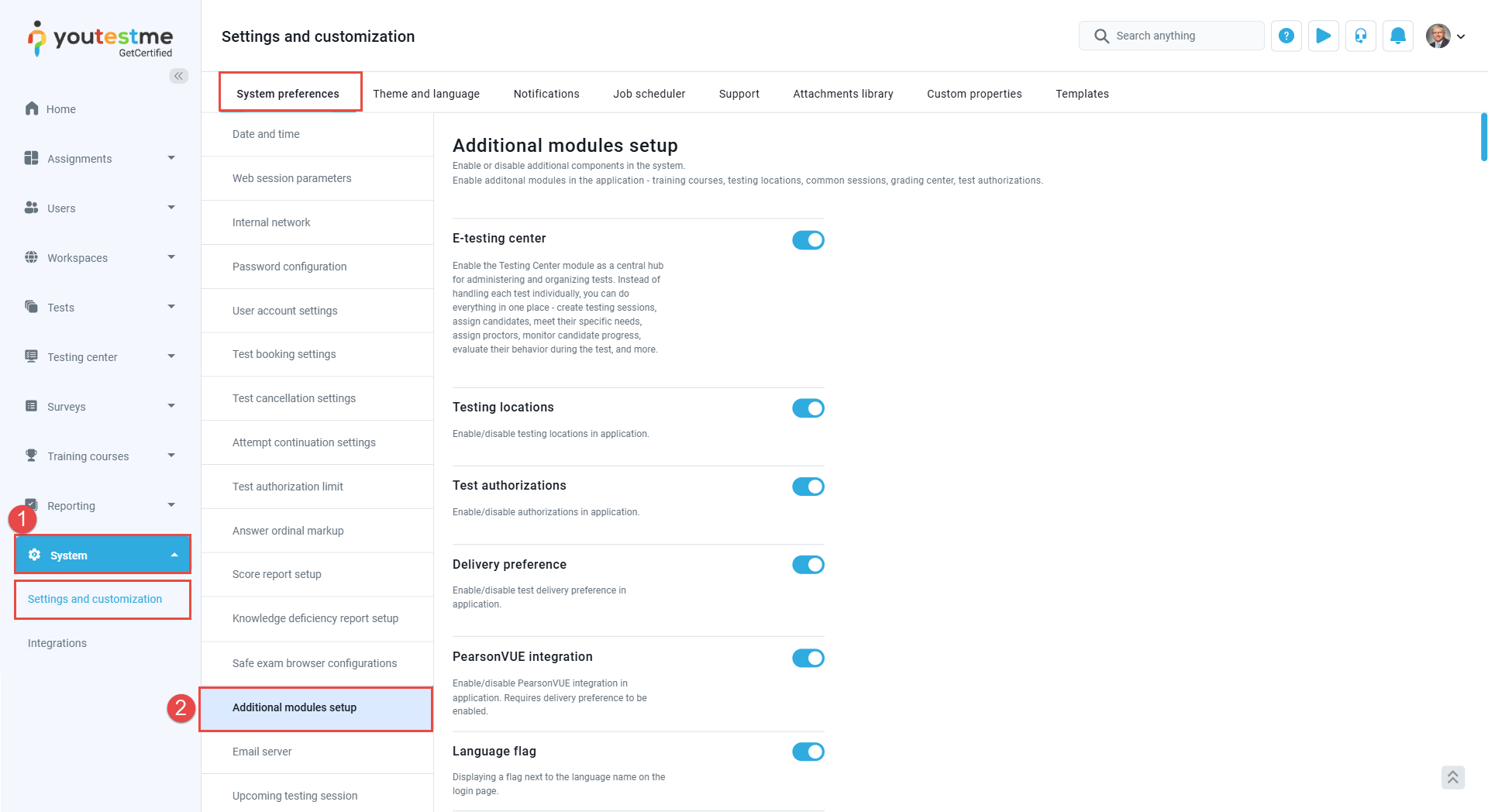Open the Job scheduler tab
The width and height of the screenshot is (1488, 812).
pos(649,94)
